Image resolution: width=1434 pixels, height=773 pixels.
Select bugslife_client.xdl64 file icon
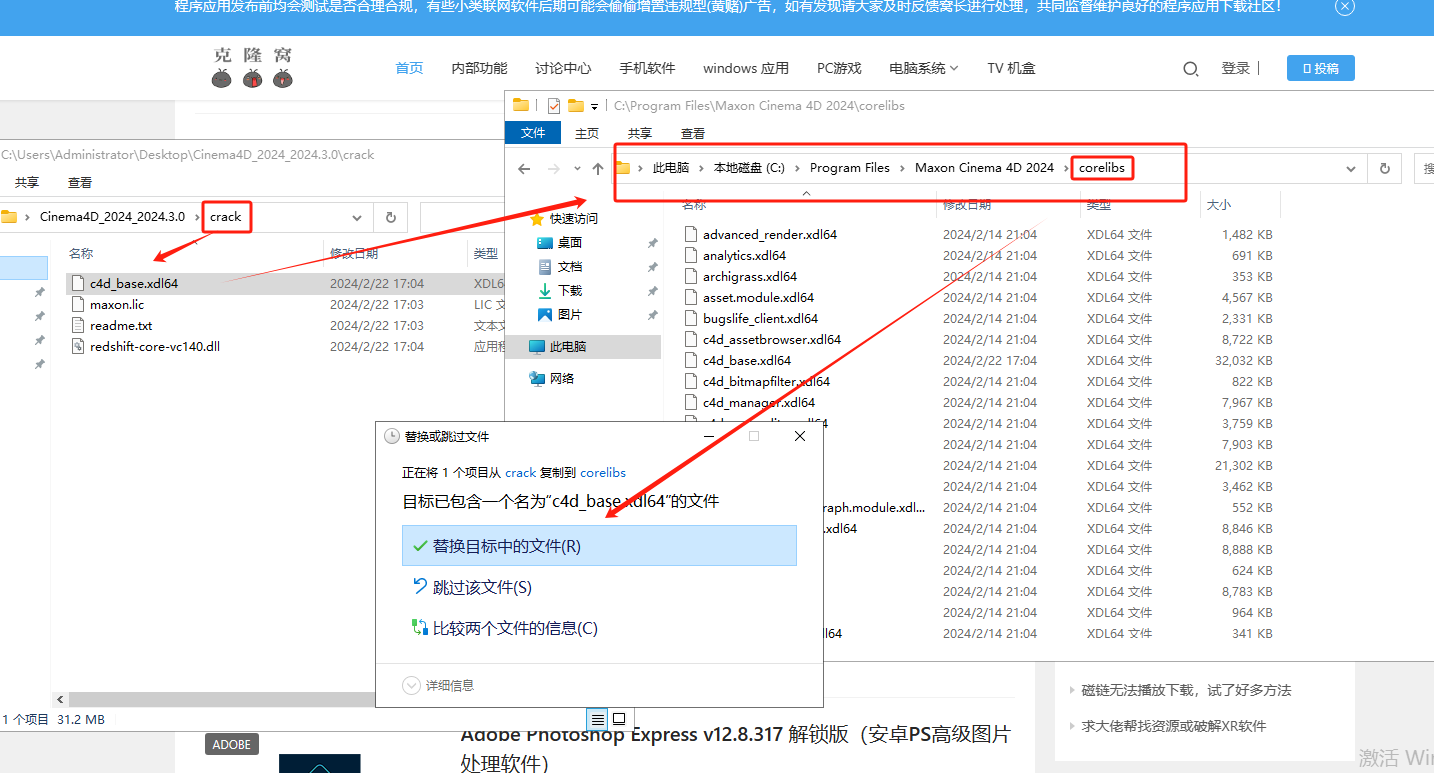(x=690, y=318)
